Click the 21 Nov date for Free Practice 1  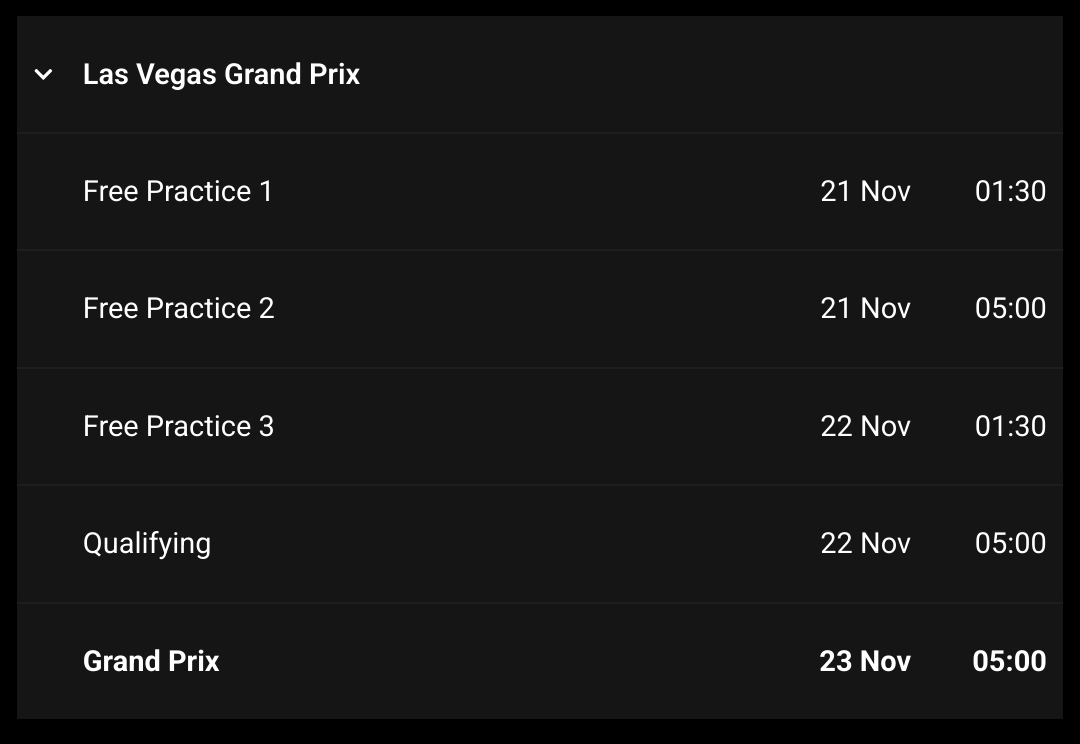coord(865,191)
